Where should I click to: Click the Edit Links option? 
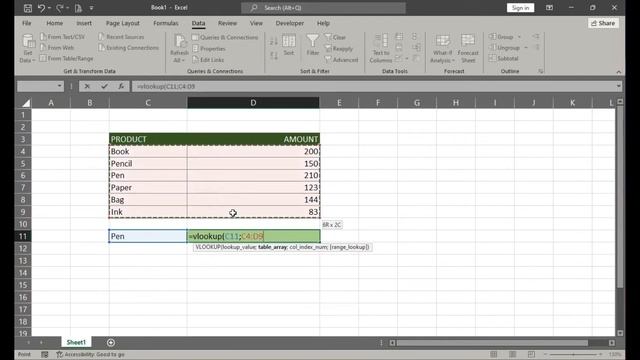pos(208,60)
